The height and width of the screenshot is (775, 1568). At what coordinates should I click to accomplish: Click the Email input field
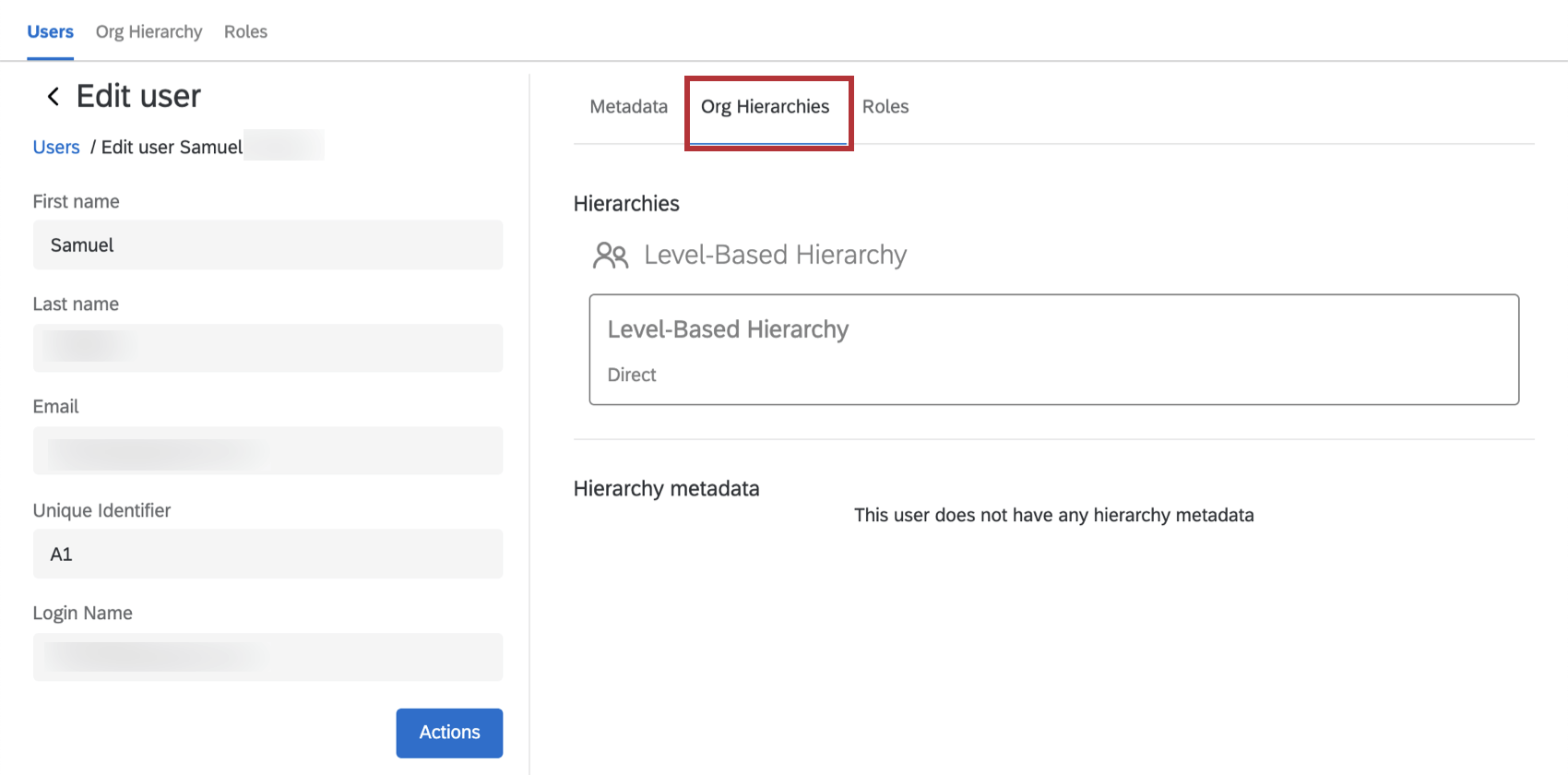267,451
